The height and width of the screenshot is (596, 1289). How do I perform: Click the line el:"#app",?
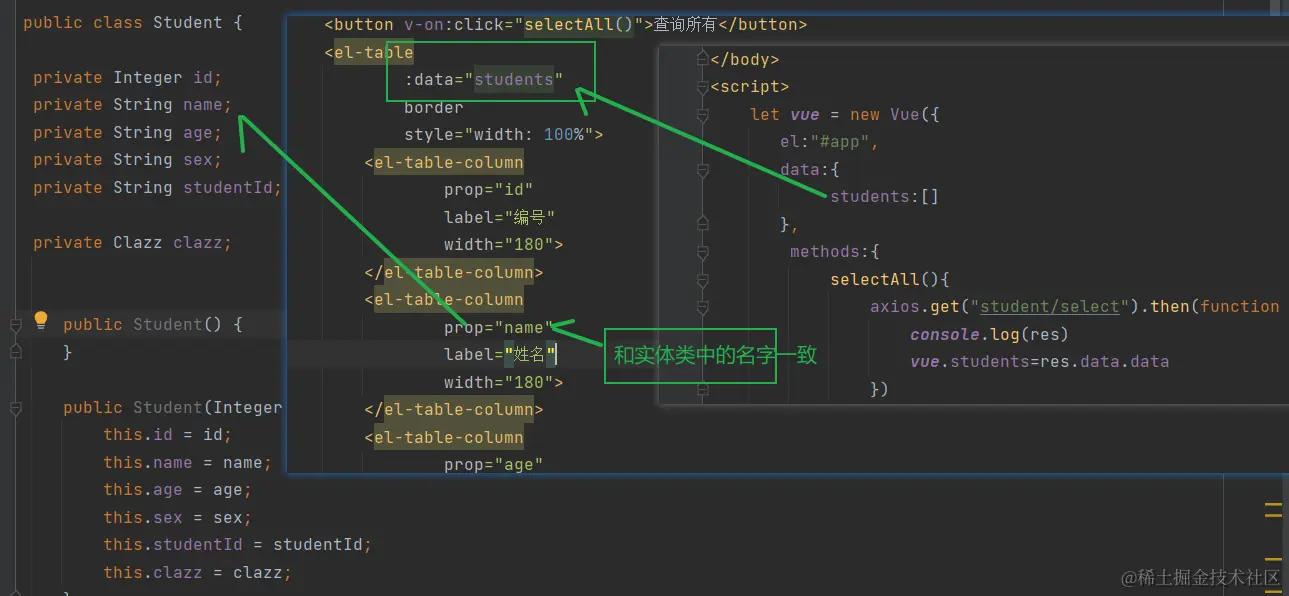(x=830, y=142)
